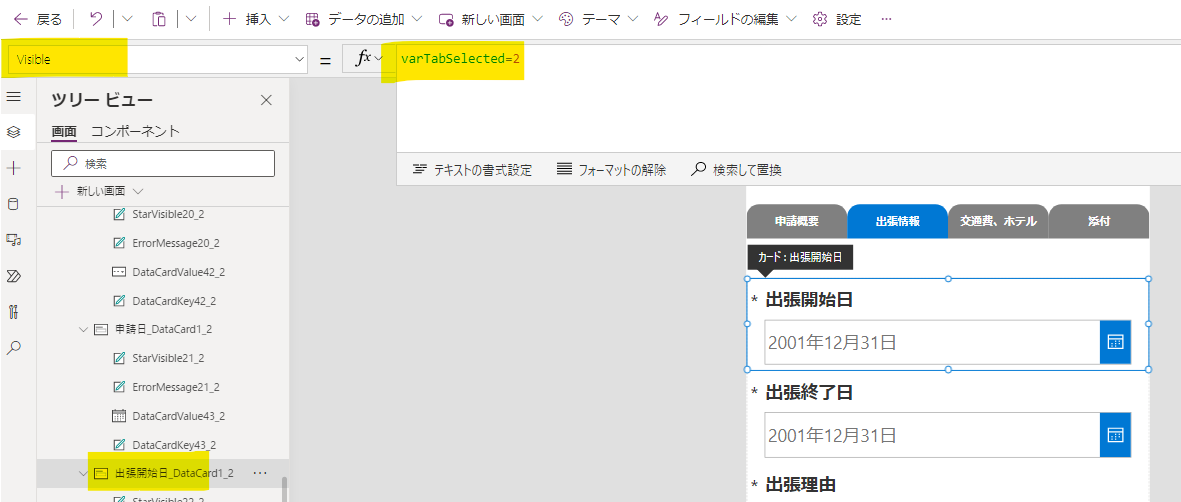Open the 新しい画面 toolbar menu
The image size is (1181, 502).
pyautogui.click(x=492, y=20)
